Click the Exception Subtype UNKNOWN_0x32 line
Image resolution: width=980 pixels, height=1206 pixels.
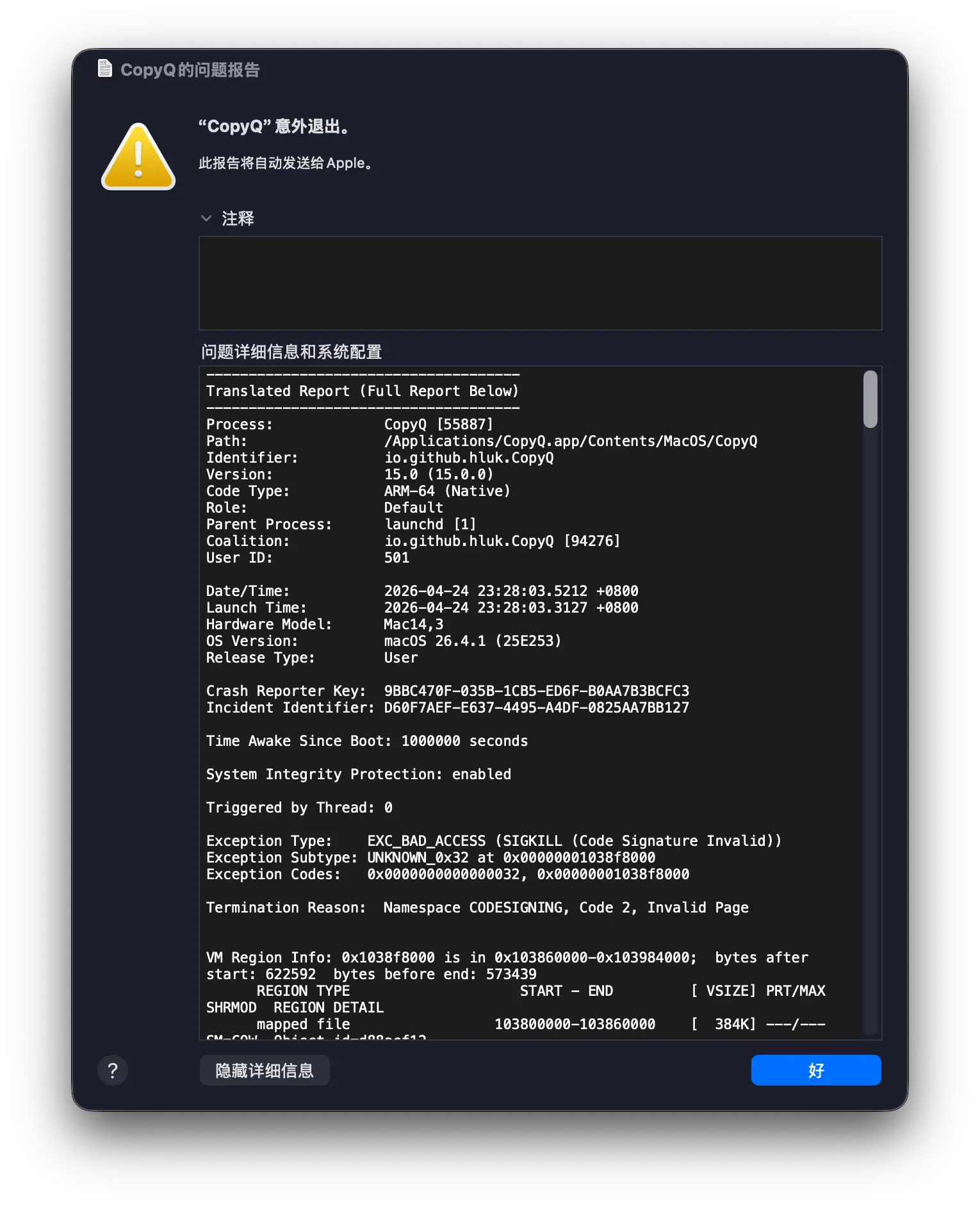pyautogui.click(x=430, y=857)
